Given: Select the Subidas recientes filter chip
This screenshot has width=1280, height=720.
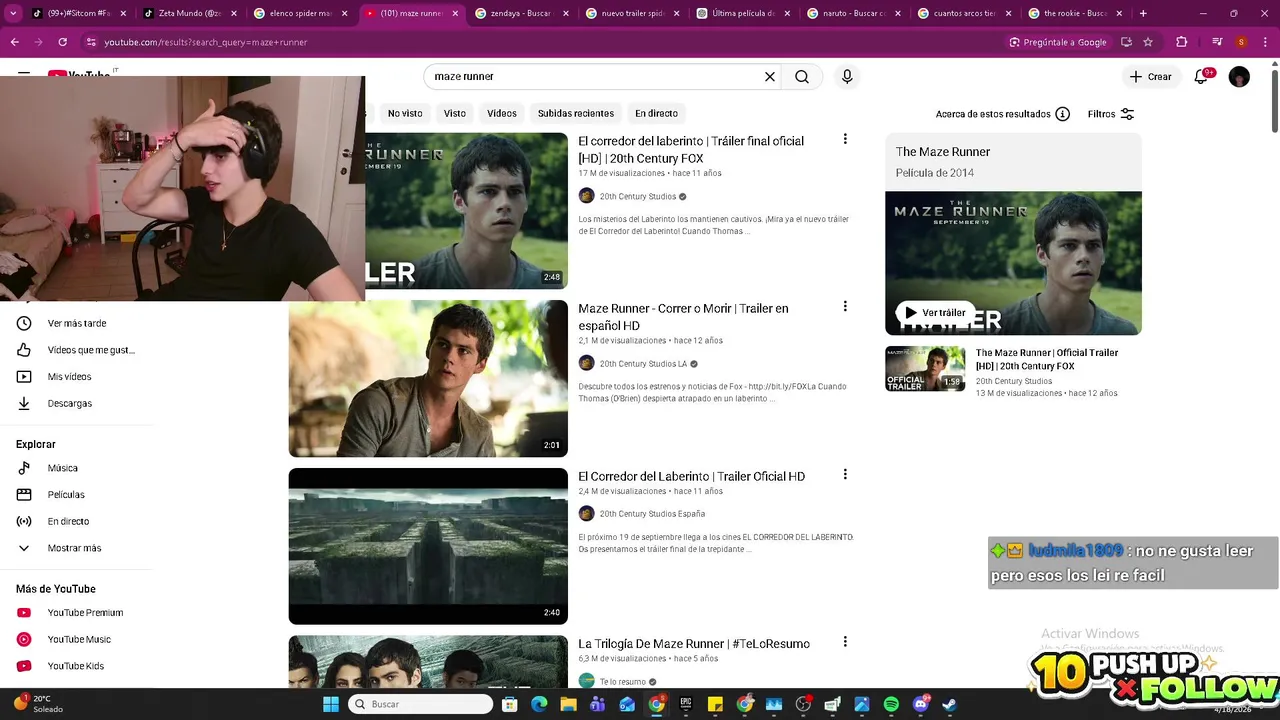Looking at the screenshot, I should 576,113.
